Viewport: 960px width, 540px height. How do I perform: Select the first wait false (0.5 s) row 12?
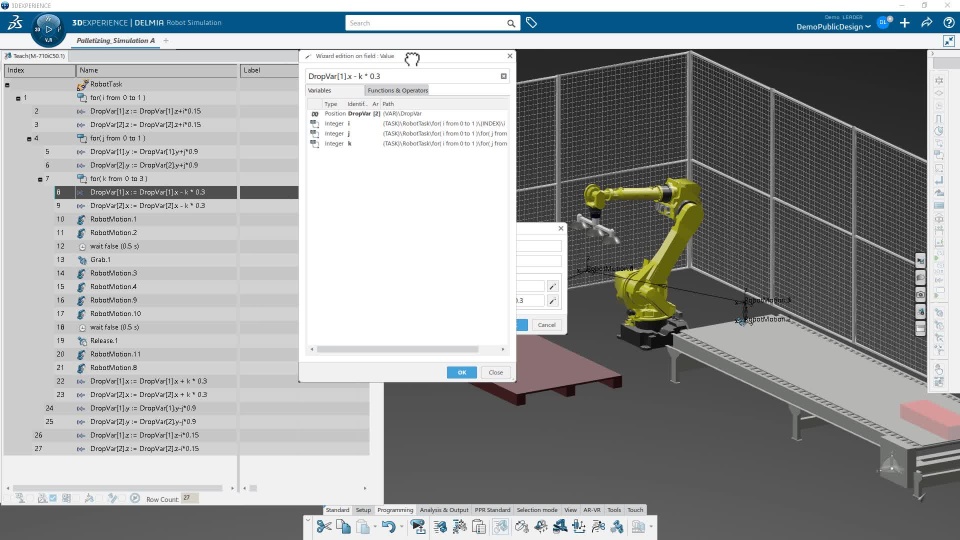click(x=151, y=246)
